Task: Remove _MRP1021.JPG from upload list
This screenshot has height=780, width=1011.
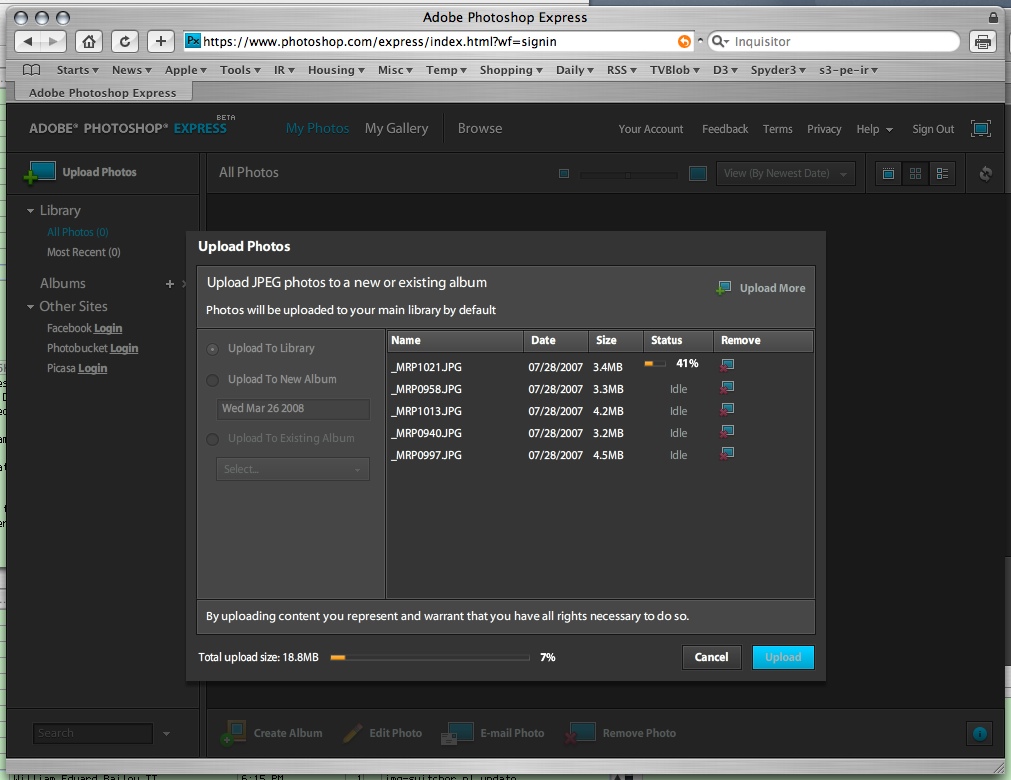Action: click(x=727, y=364)
